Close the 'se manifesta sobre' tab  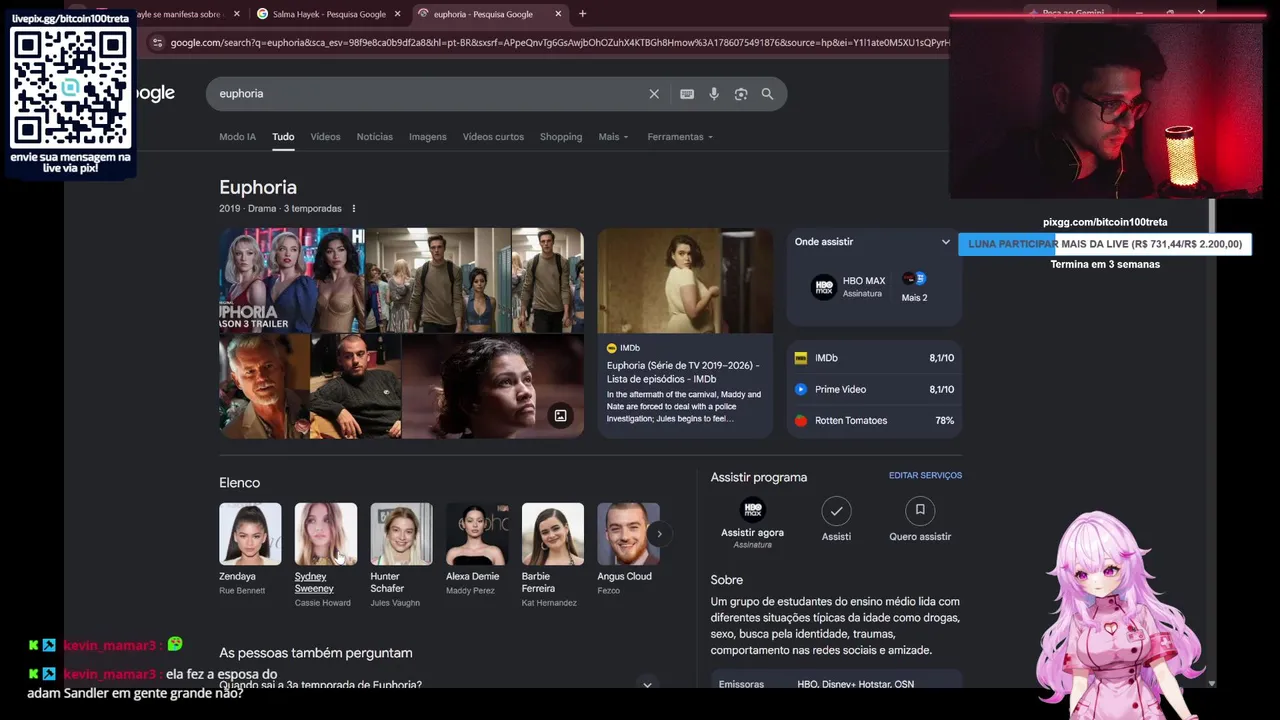237,14
